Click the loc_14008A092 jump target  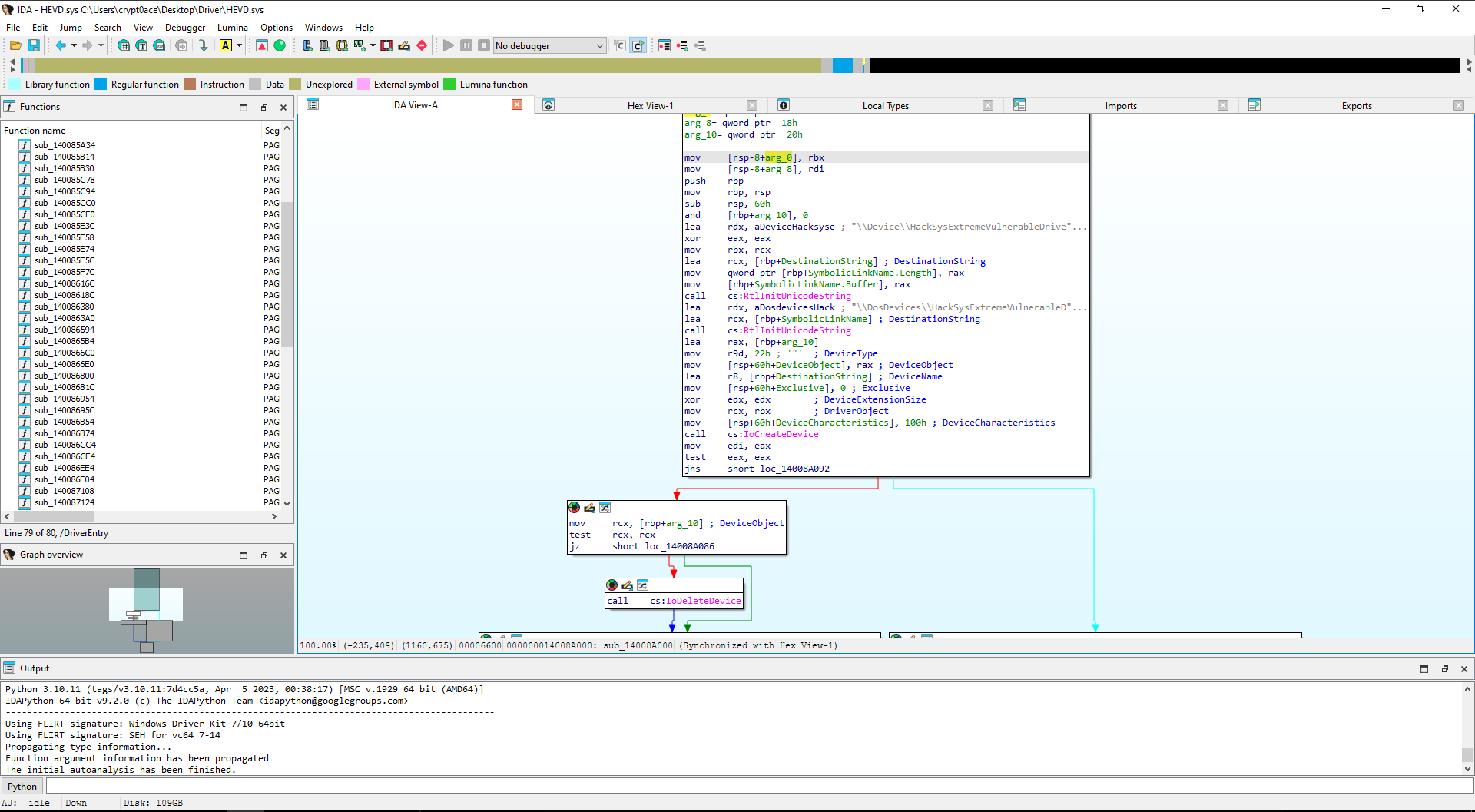795,469
